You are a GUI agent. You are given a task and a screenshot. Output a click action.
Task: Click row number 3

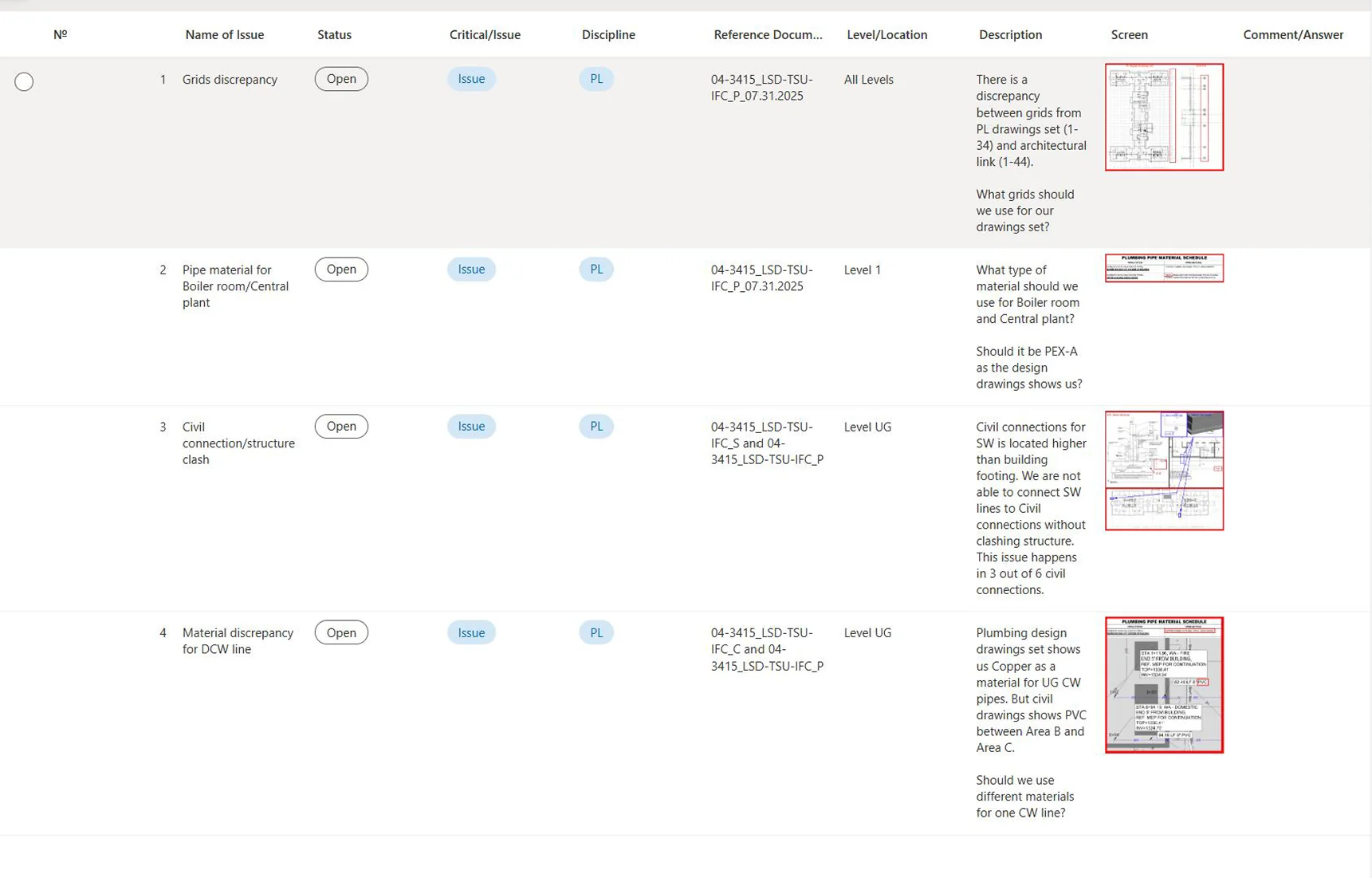point(163,427)
